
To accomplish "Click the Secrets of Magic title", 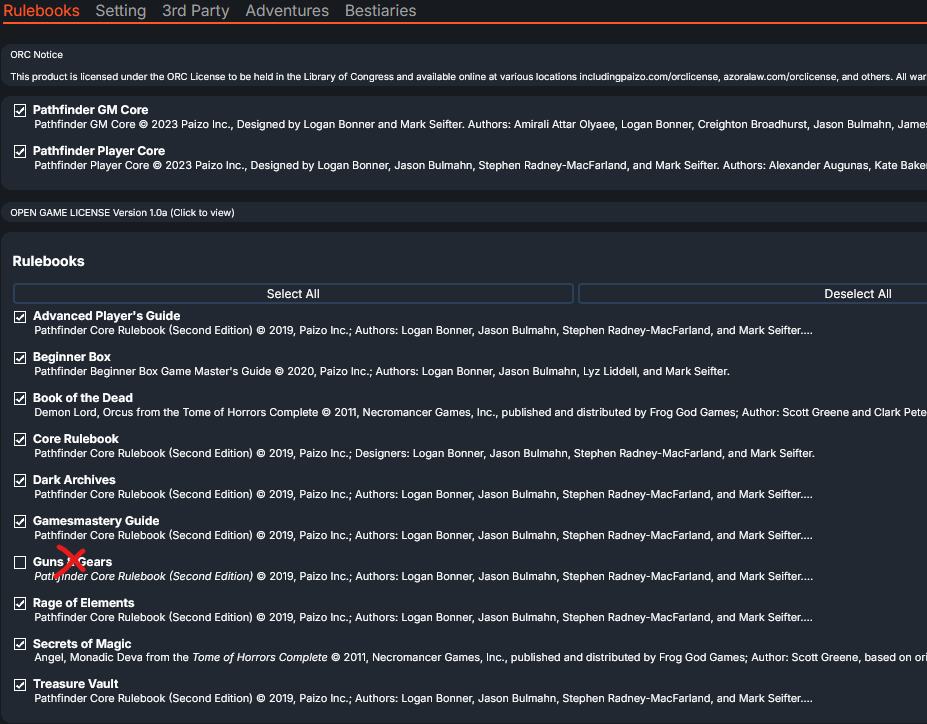I will coord(82,644).
